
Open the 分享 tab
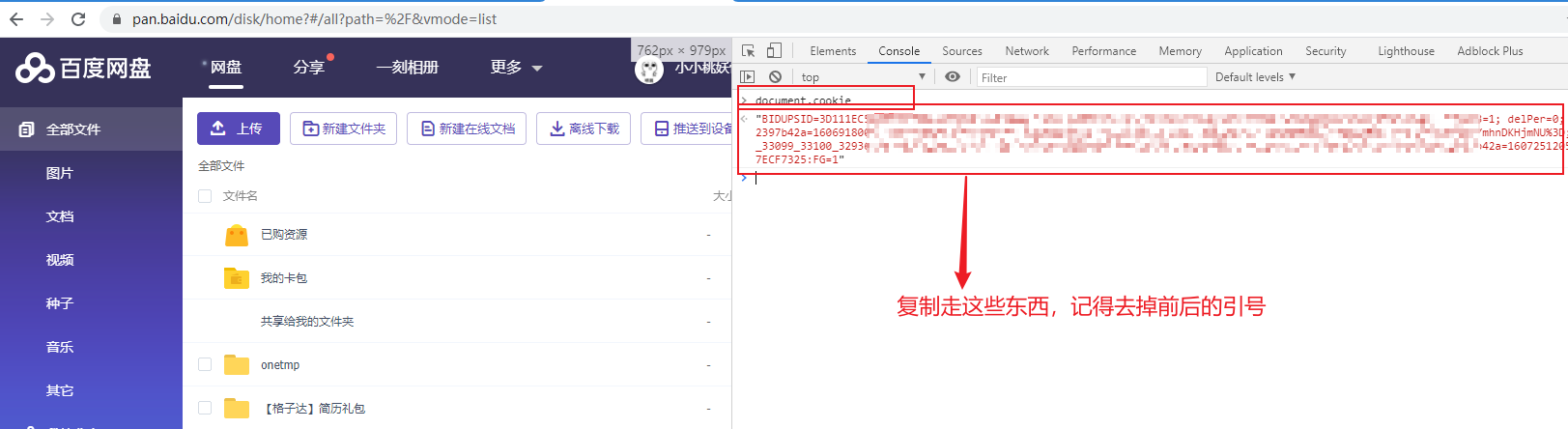point(309,67)
